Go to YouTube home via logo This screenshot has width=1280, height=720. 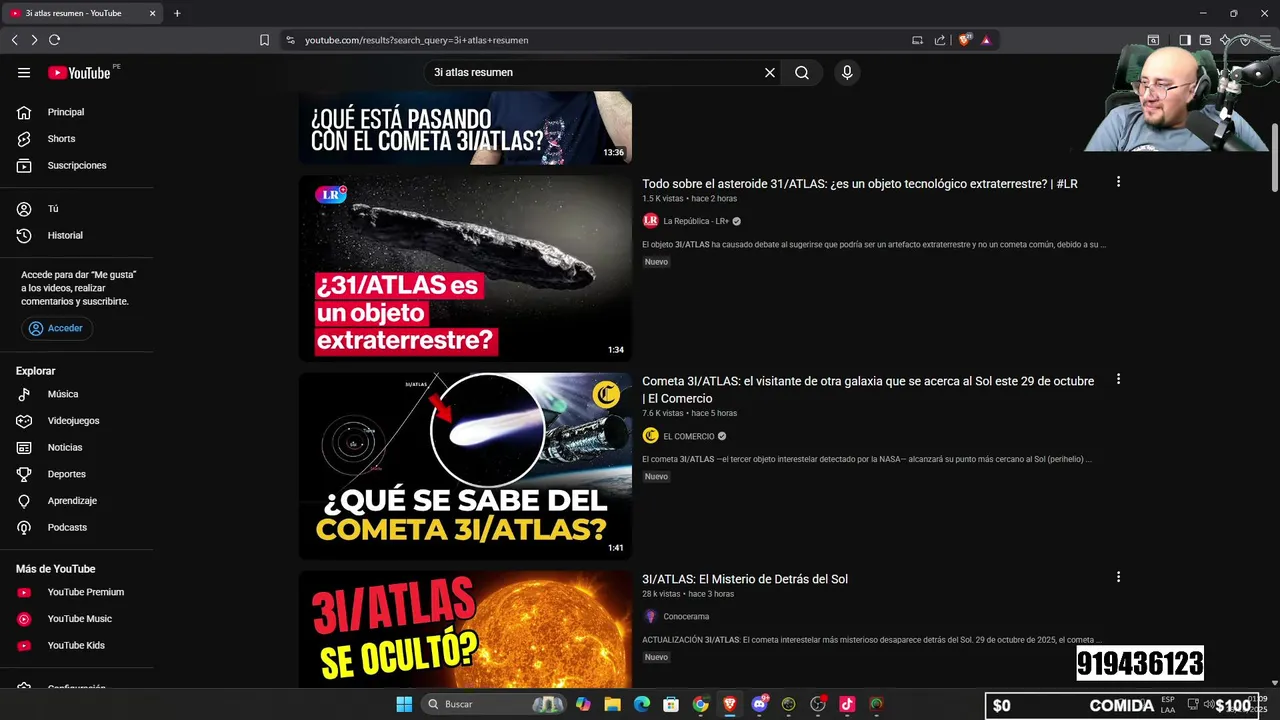tap(79, 72)
